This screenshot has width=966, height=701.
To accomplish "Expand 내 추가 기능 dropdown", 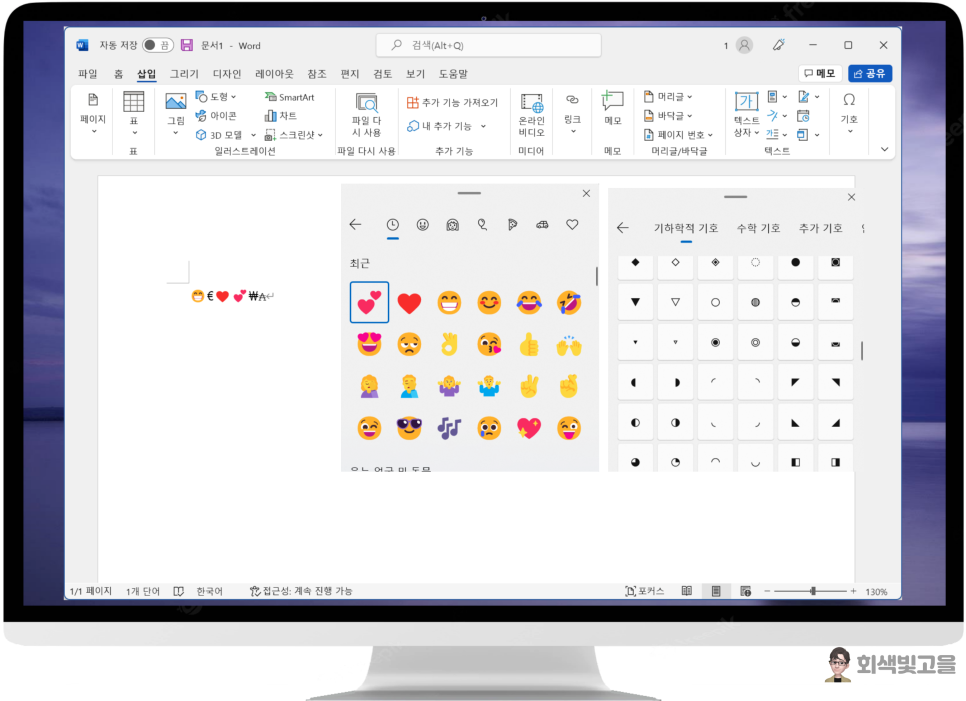I will pos(483,126).
